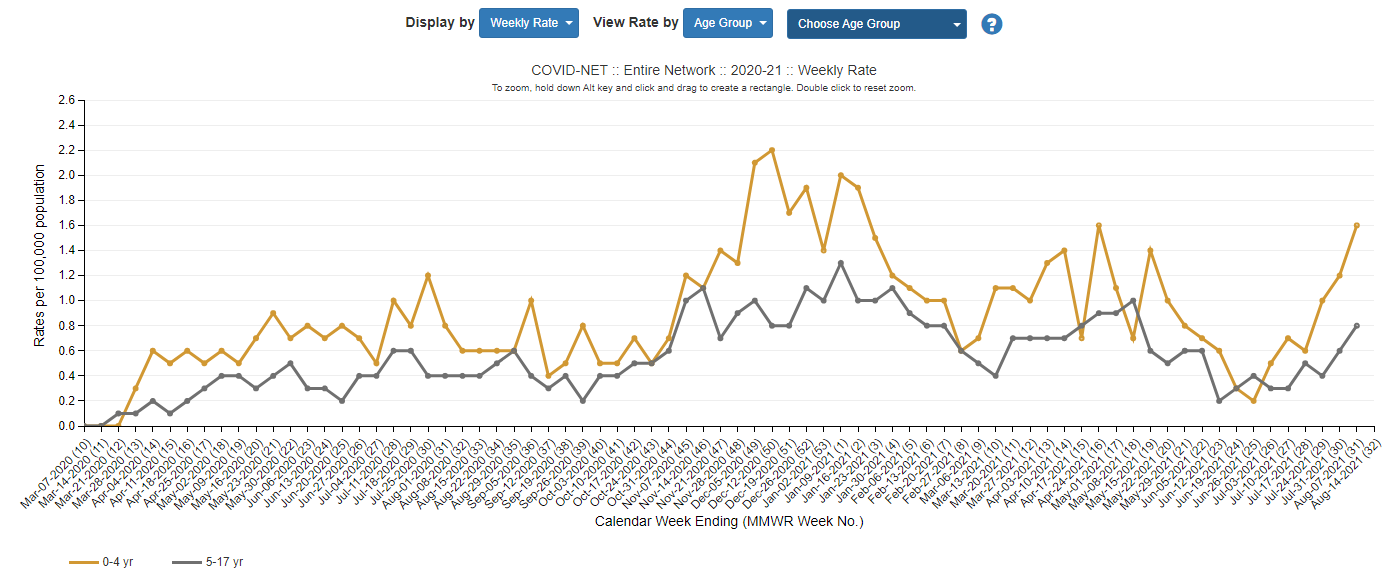Click the 5-17 yr peak point at 1.3
1400x574 pixels.
point(840,263)
